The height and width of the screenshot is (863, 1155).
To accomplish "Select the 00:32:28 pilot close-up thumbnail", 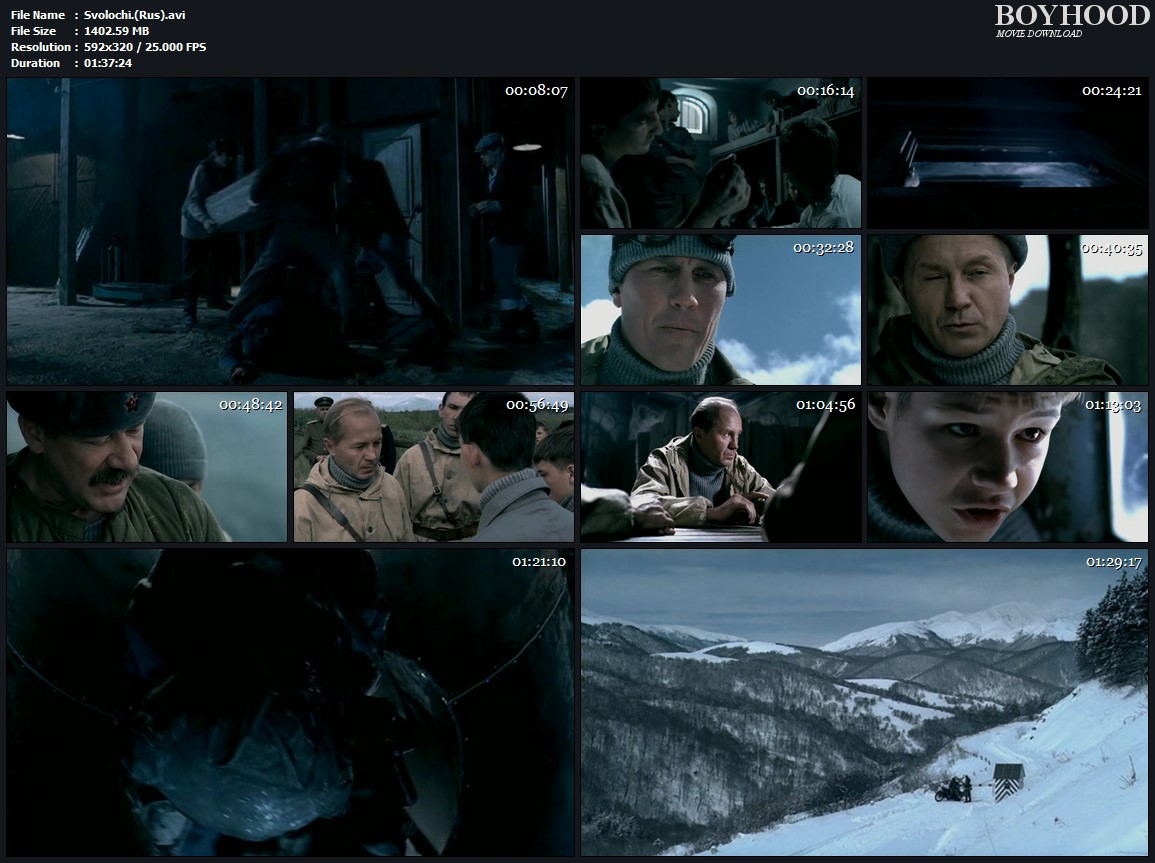I will (720, 310).
